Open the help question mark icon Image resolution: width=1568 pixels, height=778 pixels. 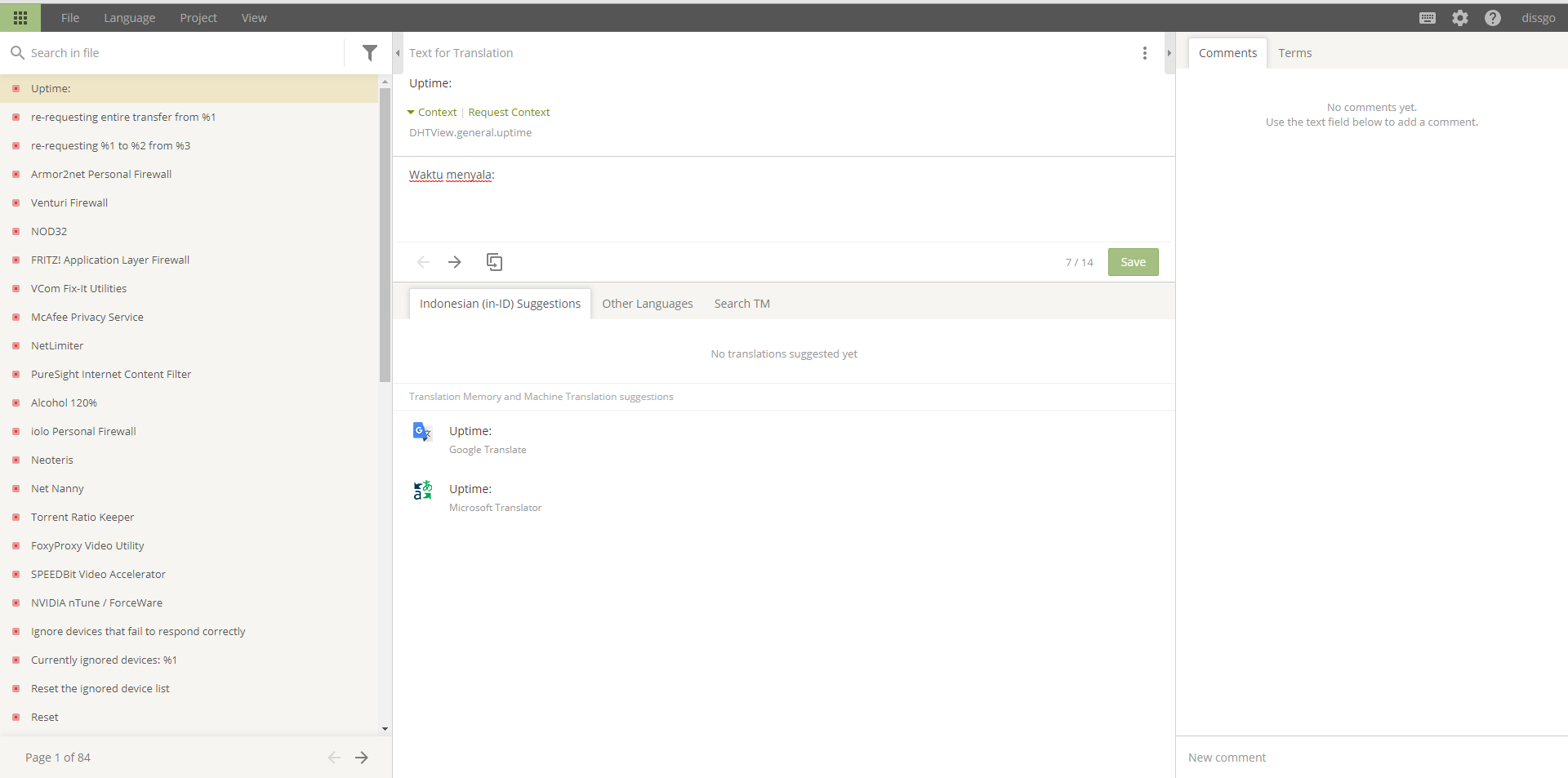tap(1493, 18)
